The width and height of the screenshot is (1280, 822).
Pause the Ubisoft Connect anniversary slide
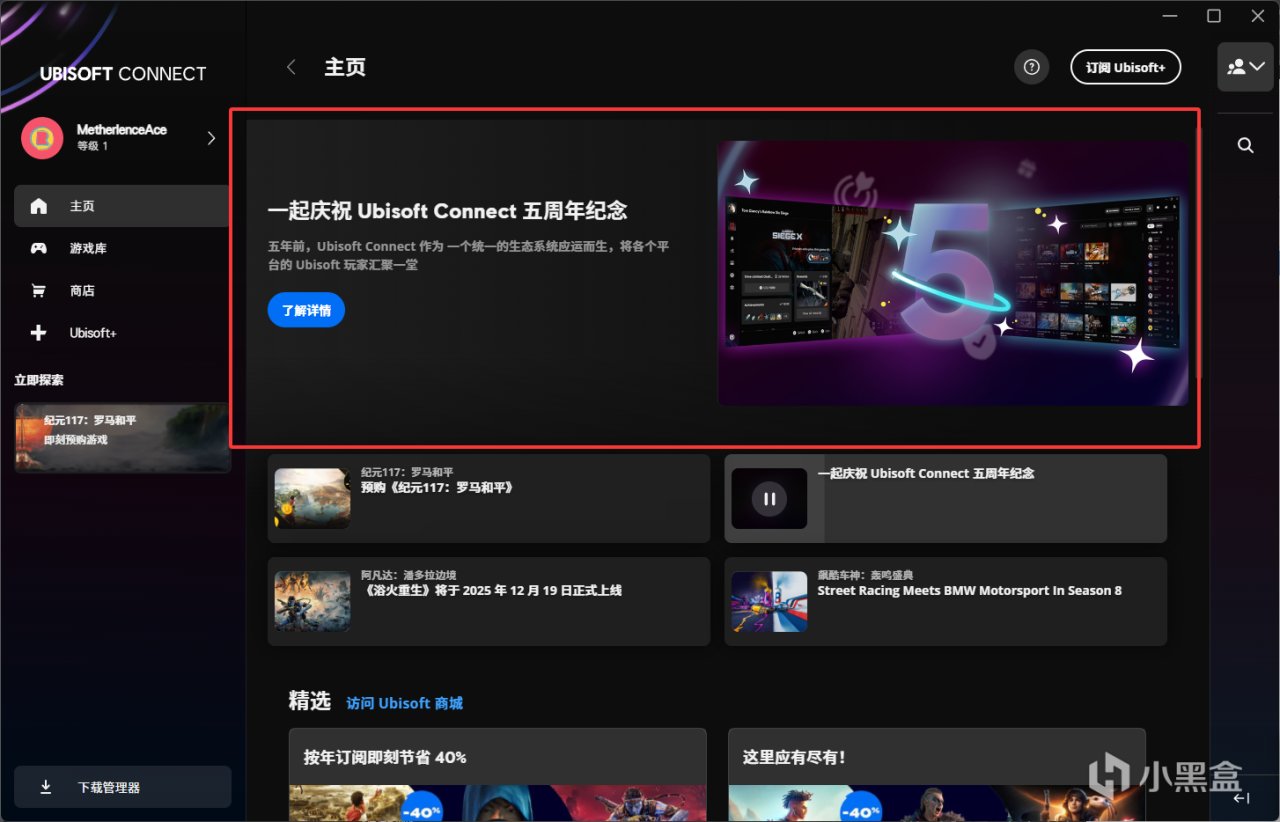[769, 498]
